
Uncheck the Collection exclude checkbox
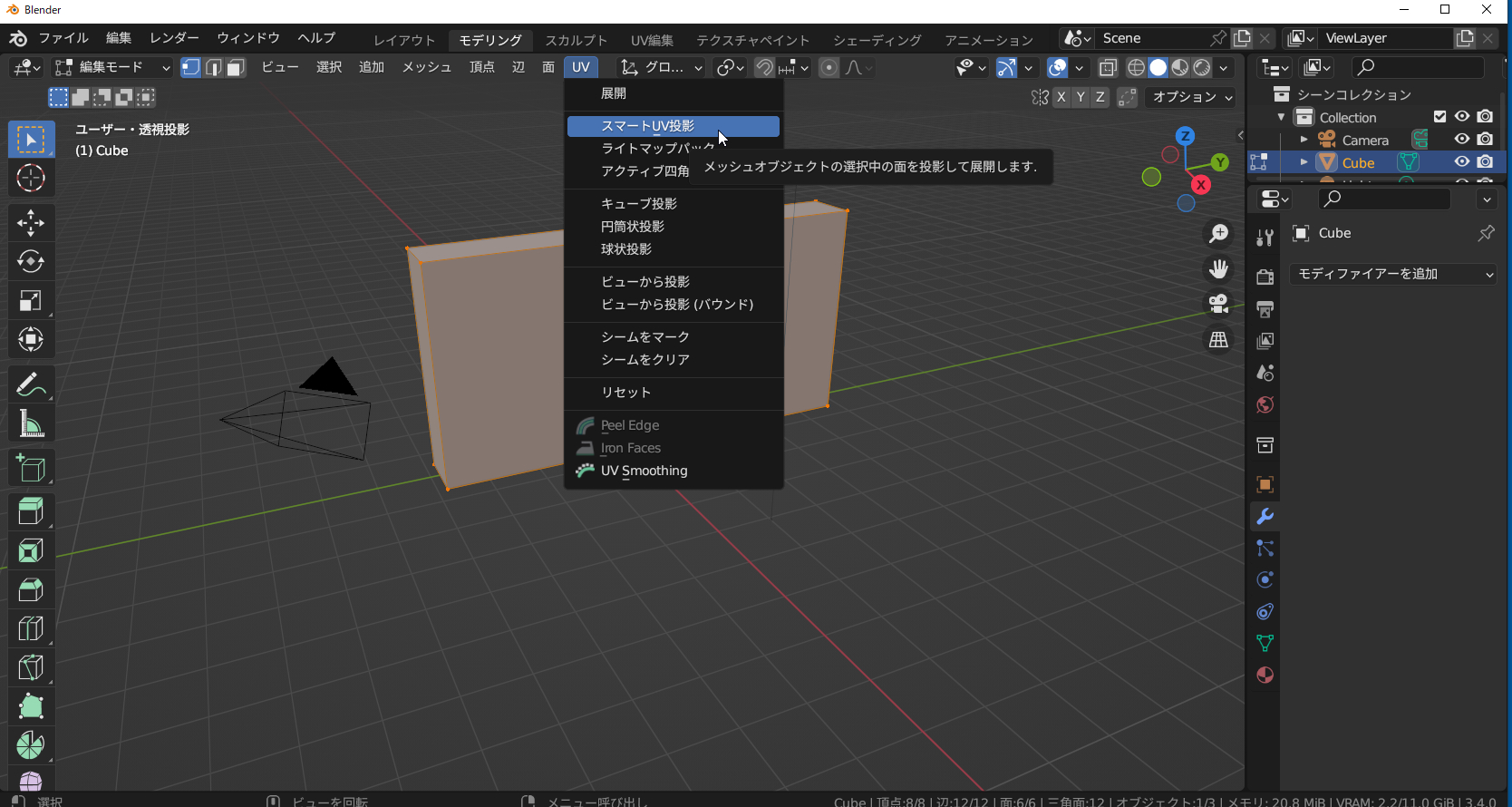1439,117
